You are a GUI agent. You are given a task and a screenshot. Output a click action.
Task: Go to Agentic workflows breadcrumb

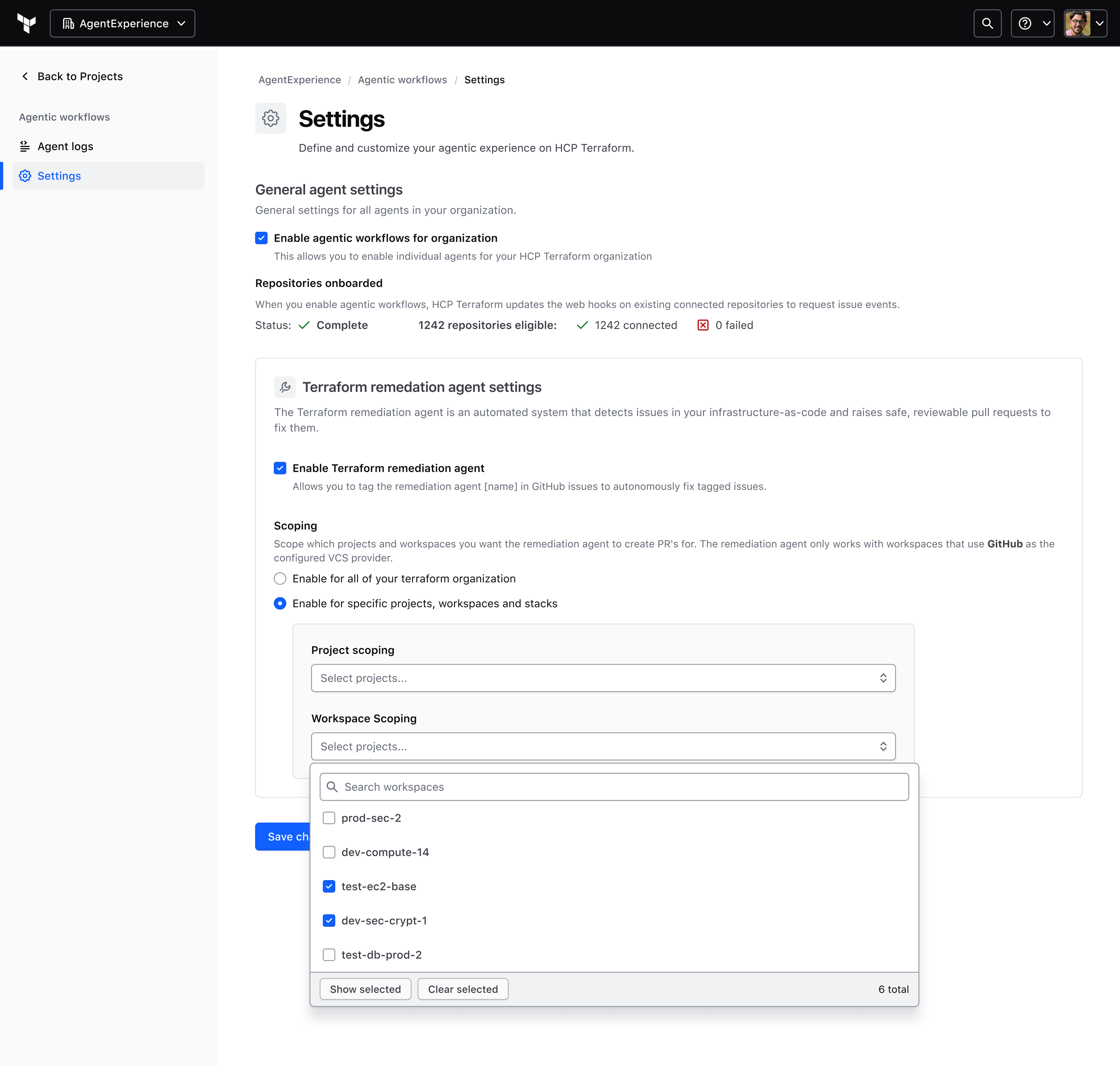[402, 80]
